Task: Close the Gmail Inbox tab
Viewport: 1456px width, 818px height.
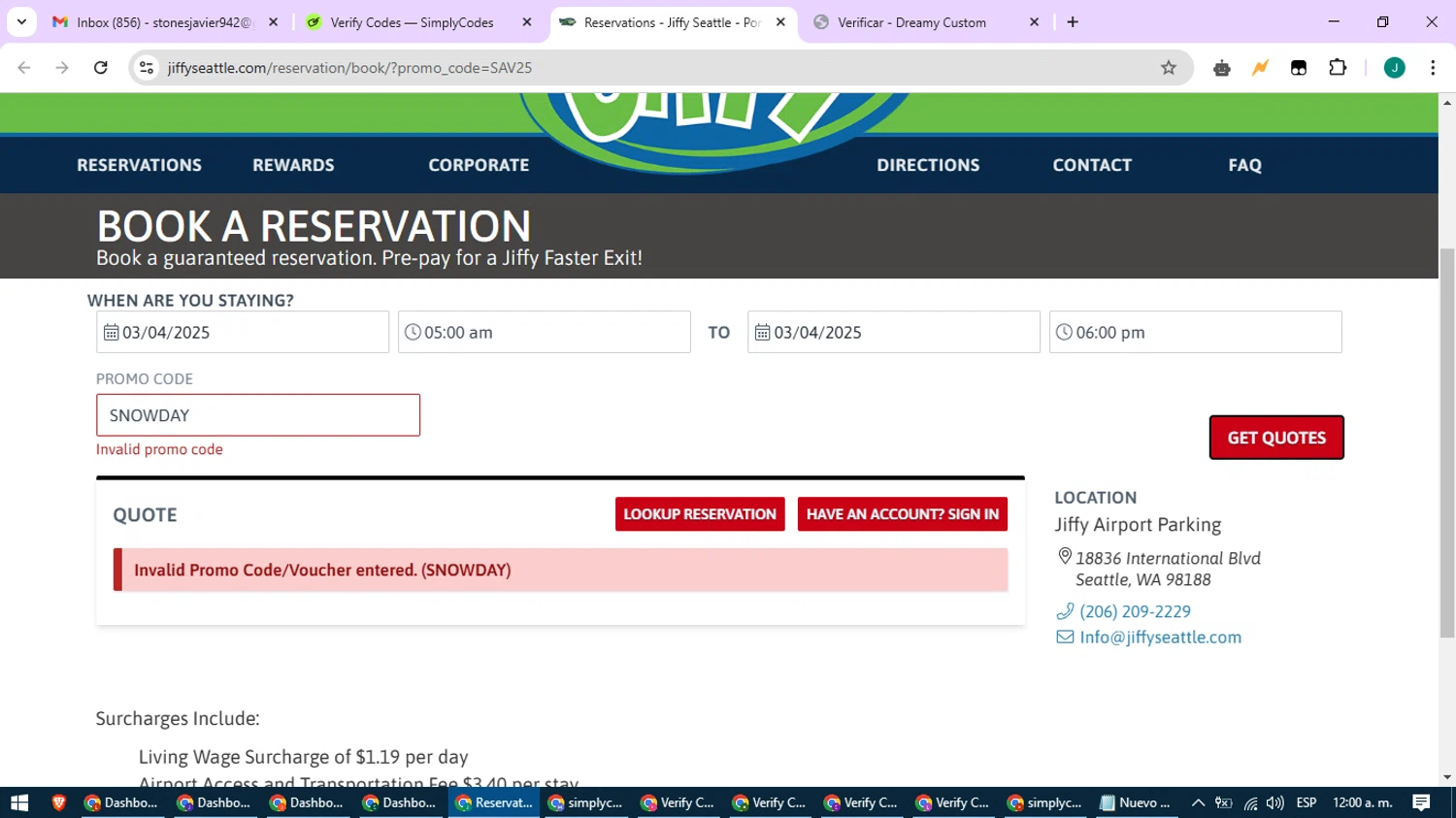Action: (x=274, y=22)
